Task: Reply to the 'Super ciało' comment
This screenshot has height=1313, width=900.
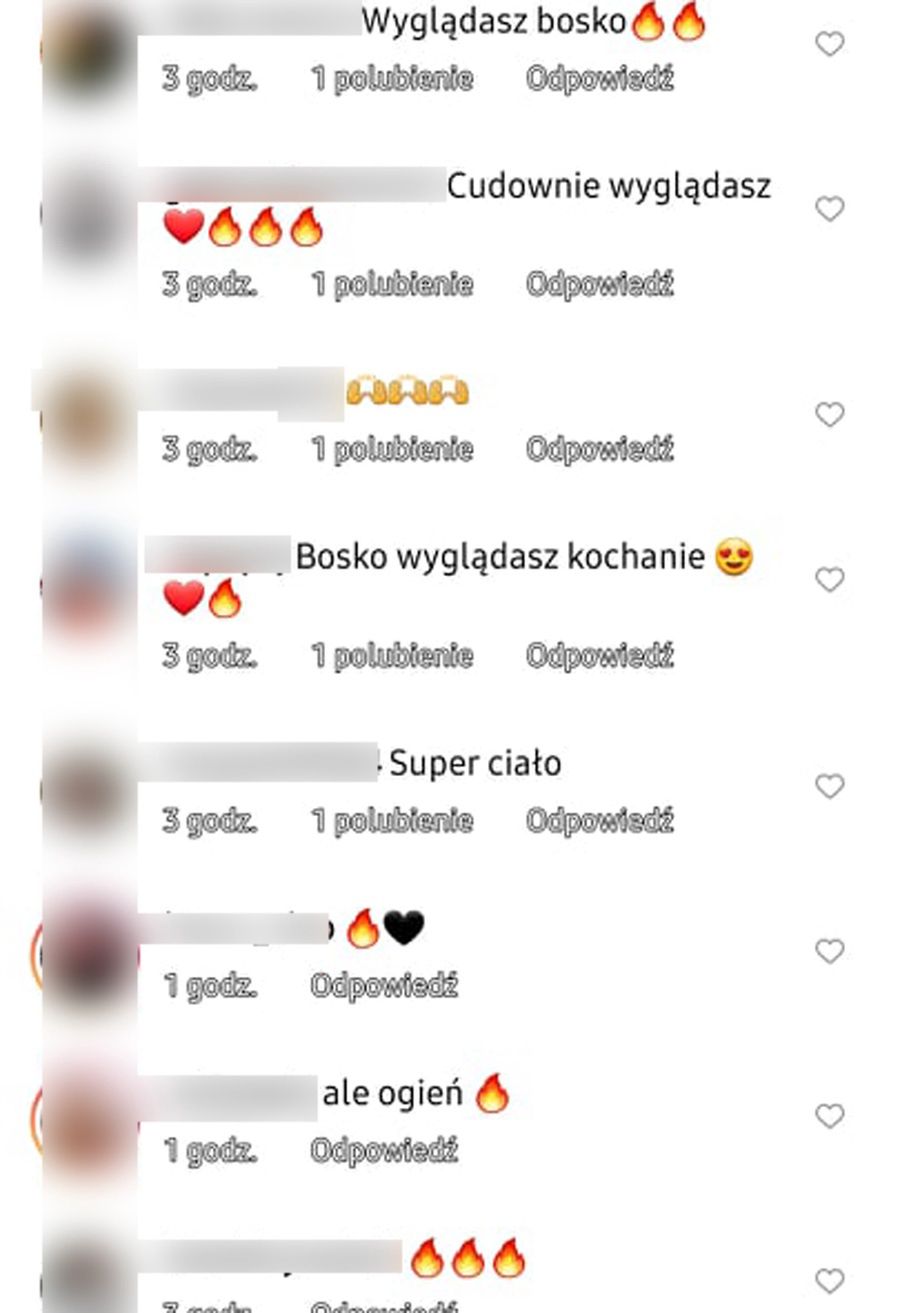Action: [600, 821]
